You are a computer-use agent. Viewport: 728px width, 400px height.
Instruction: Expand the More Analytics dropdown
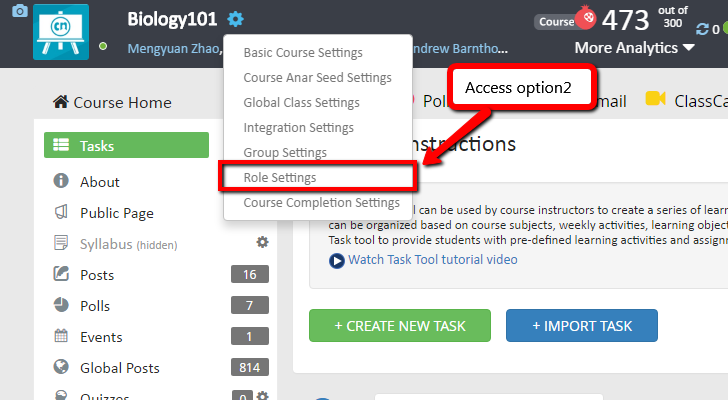tap(634, 48)
